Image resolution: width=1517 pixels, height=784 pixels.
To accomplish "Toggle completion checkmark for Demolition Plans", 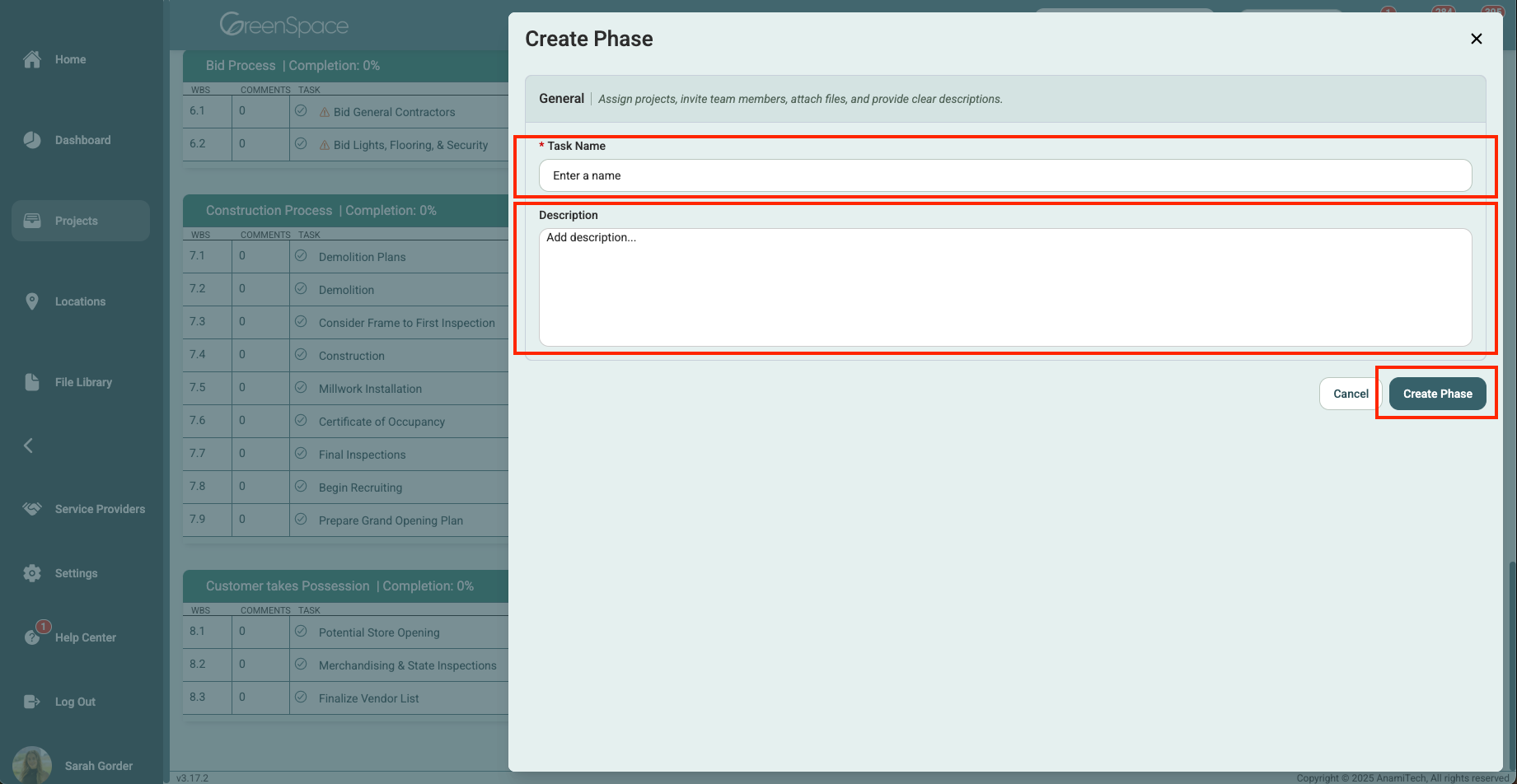I will [300, 256].
